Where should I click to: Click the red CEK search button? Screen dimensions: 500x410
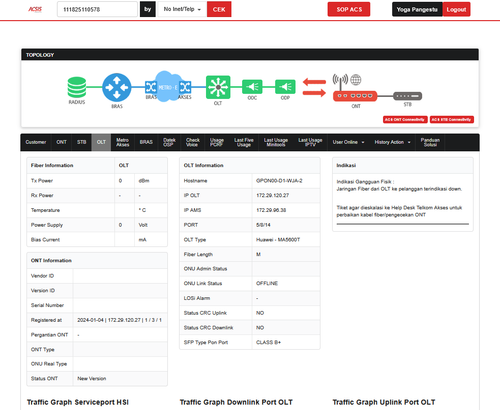click(x=219, y=9)
